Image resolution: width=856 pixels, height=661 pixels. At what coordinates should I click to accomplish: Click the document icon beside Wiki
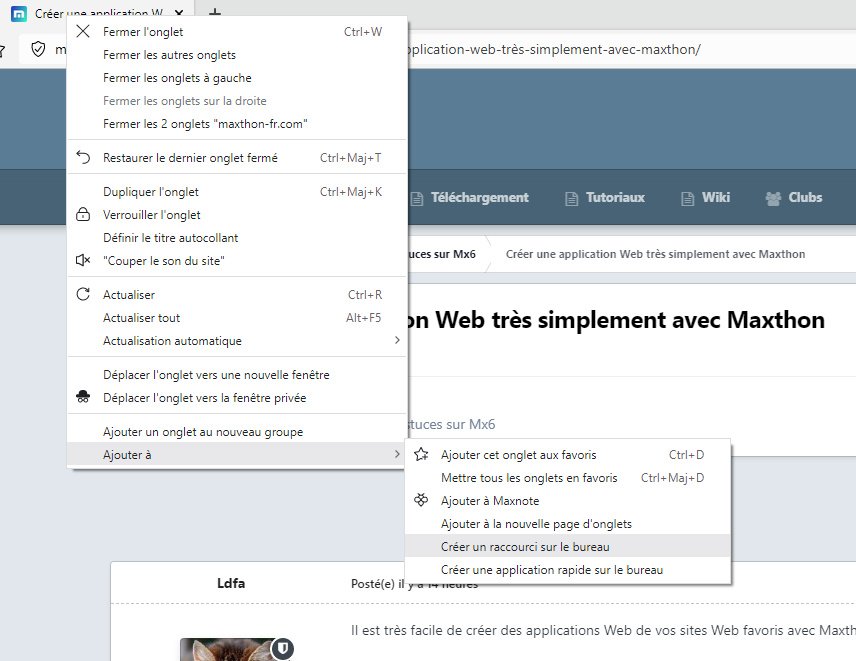pos(687,199)
